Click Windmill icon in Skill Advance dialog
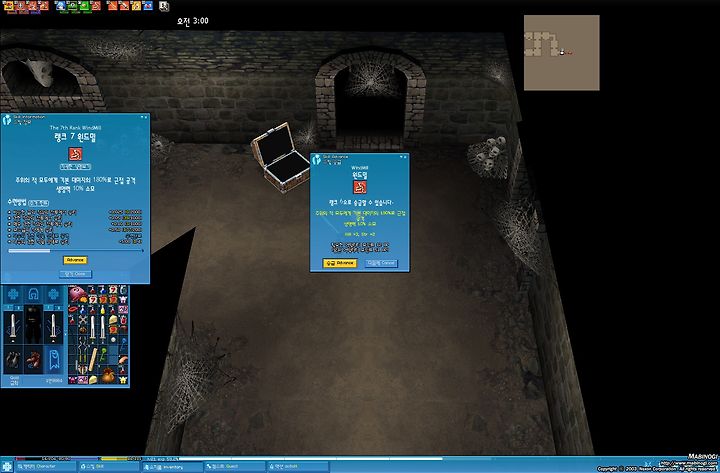This screenshot has height=473, width=720. click(360, 187)
